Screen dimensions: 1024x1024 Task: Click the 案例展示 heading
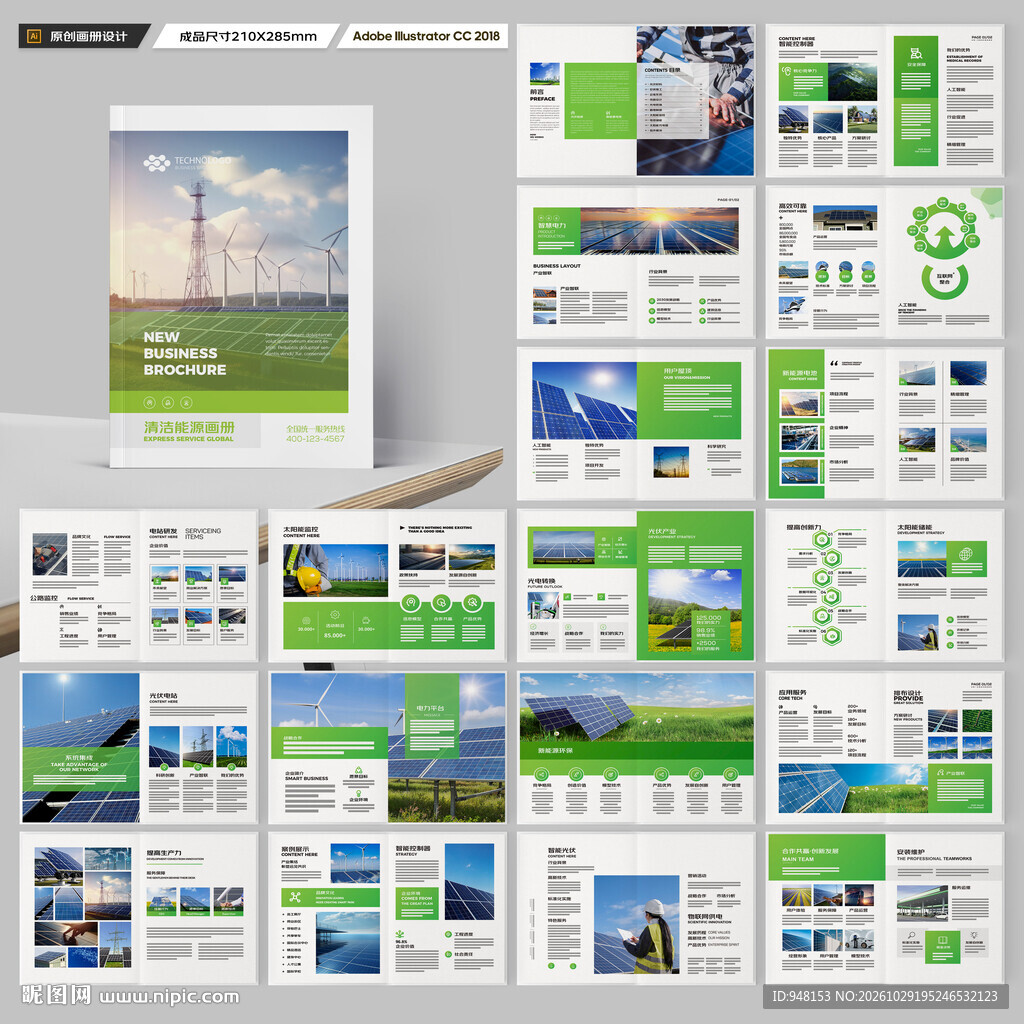pyautogui.click(x=295, y=849)
